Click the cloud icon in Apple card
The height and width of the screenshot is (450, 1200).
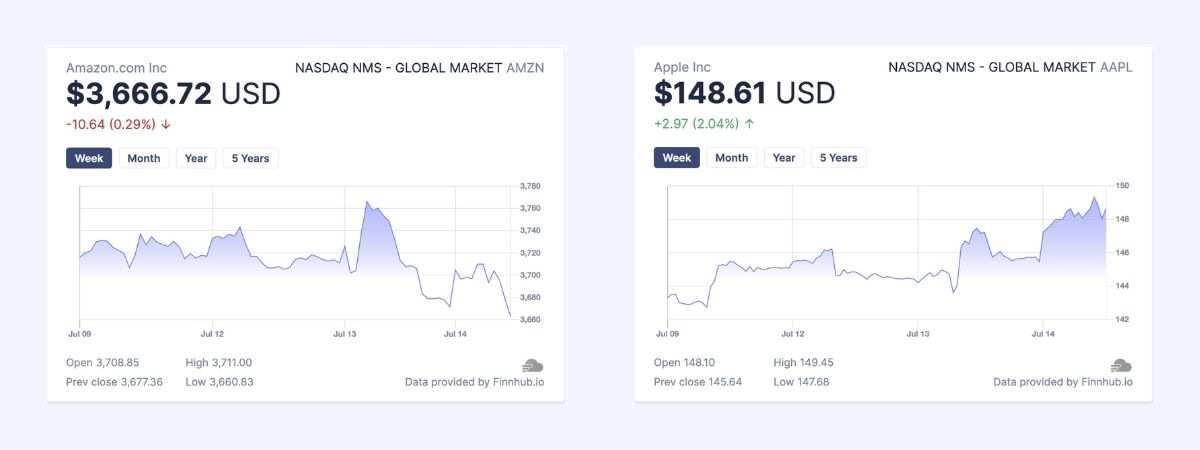1120,365
